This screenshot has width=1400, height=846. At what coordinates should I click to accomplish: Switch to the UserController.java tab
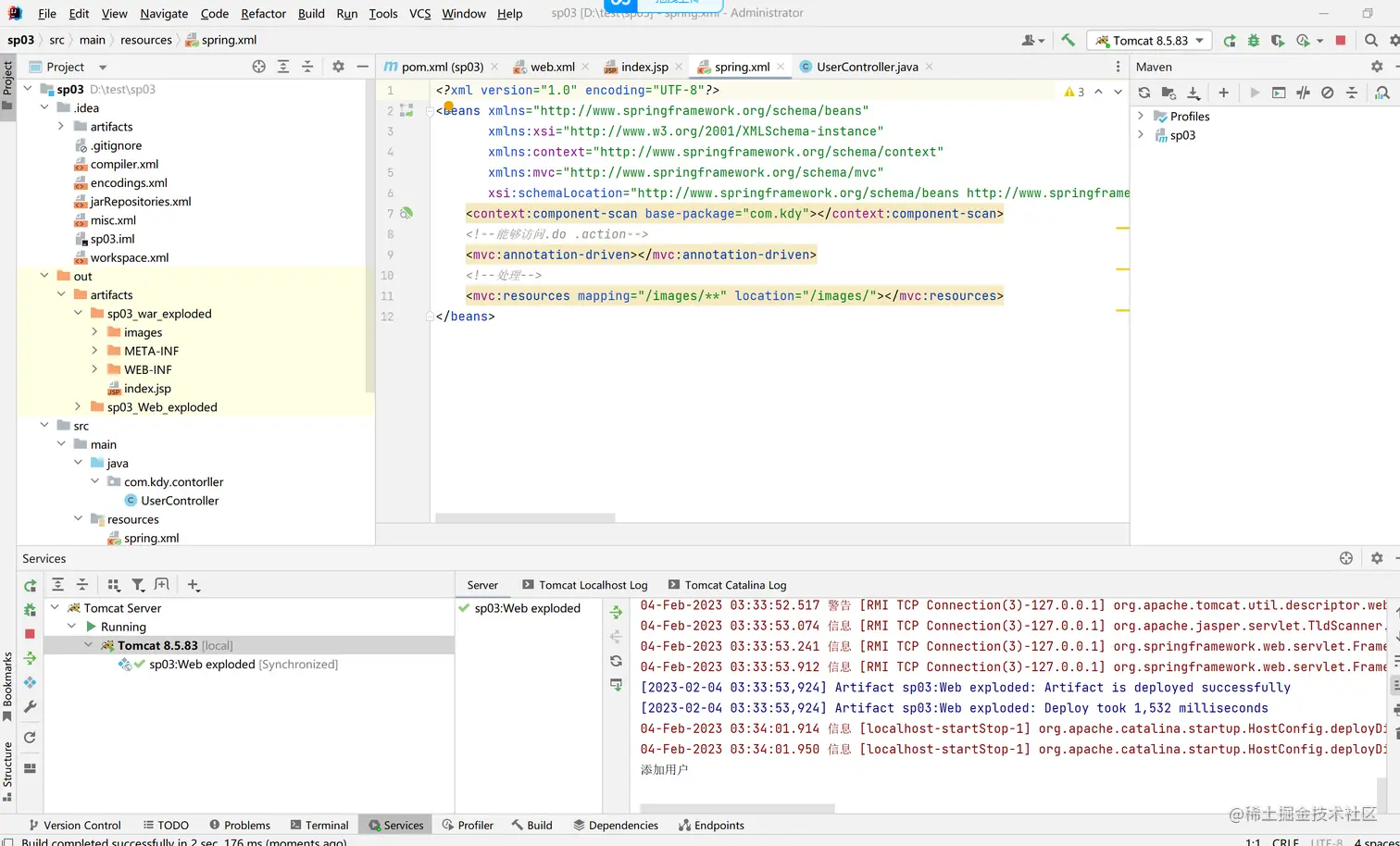(866, 67)
